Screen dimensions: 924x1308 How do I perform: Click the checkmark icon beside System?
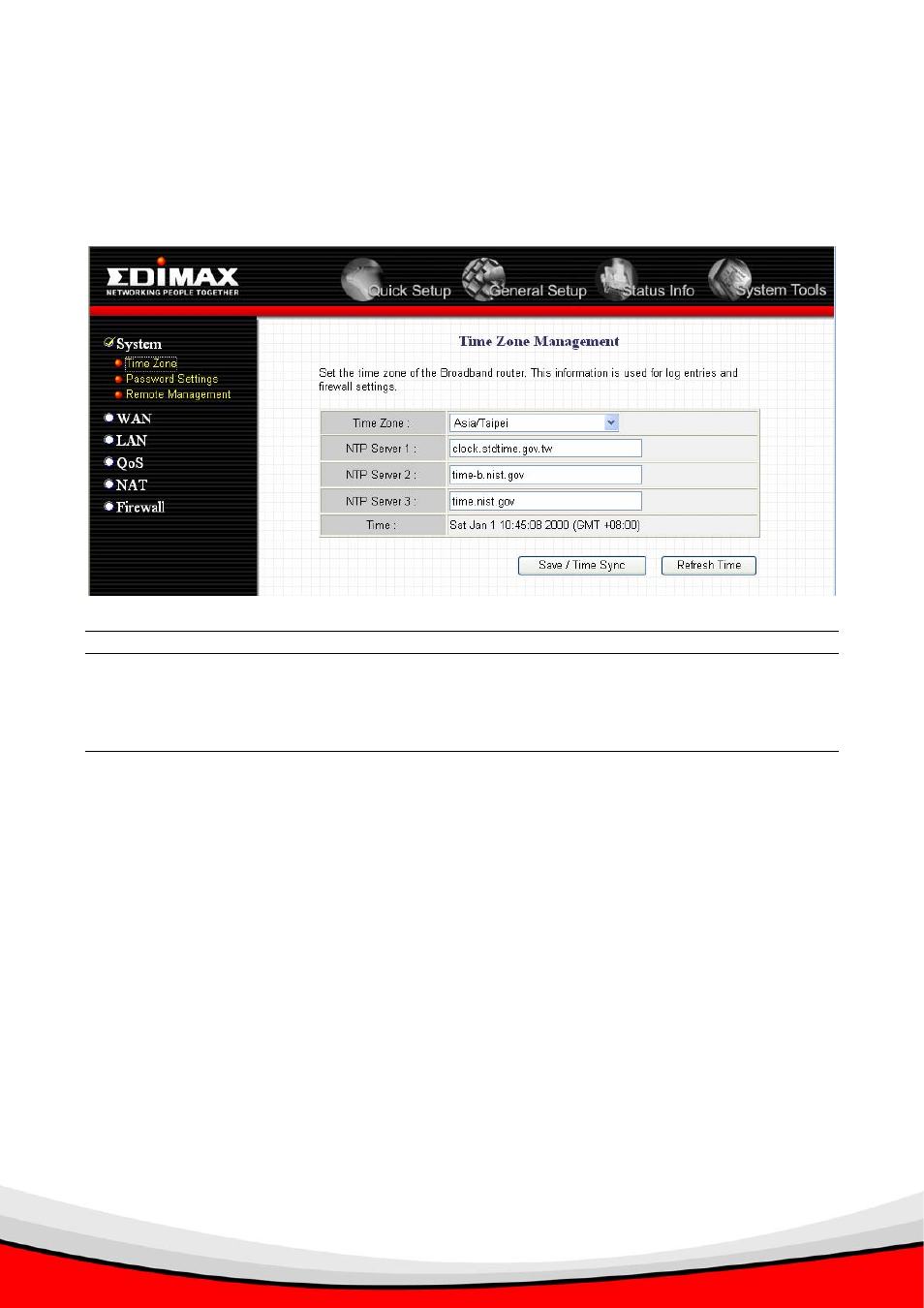coord(109,343)
